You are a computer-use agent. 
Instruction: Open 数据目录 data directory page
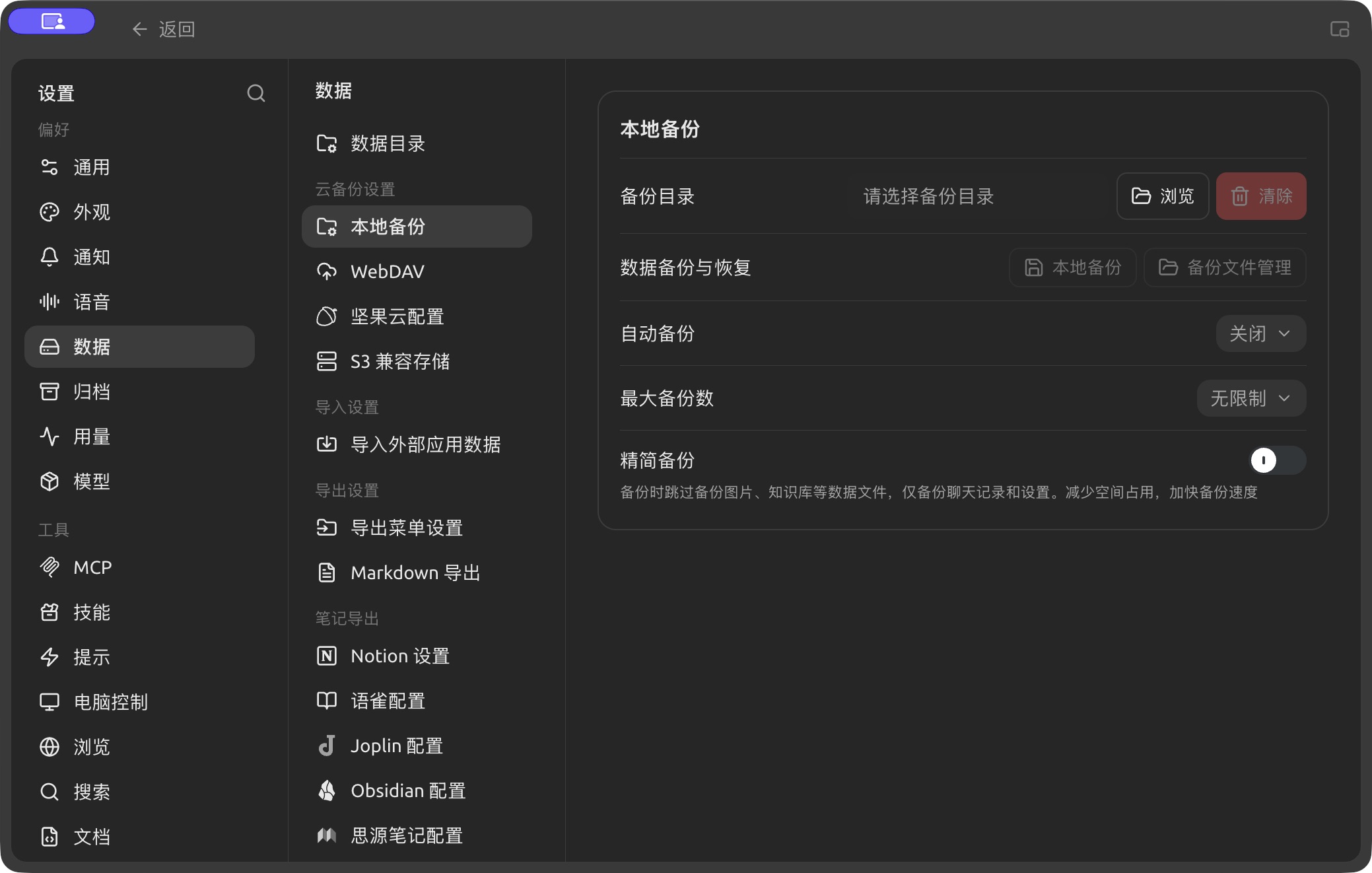(x=417, y=143)
